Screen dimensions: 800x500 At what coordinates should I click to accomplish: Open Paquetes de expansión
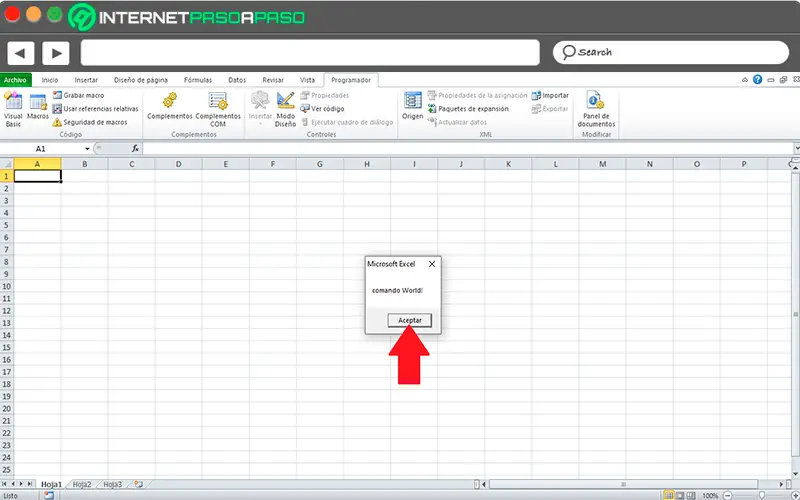468,109
